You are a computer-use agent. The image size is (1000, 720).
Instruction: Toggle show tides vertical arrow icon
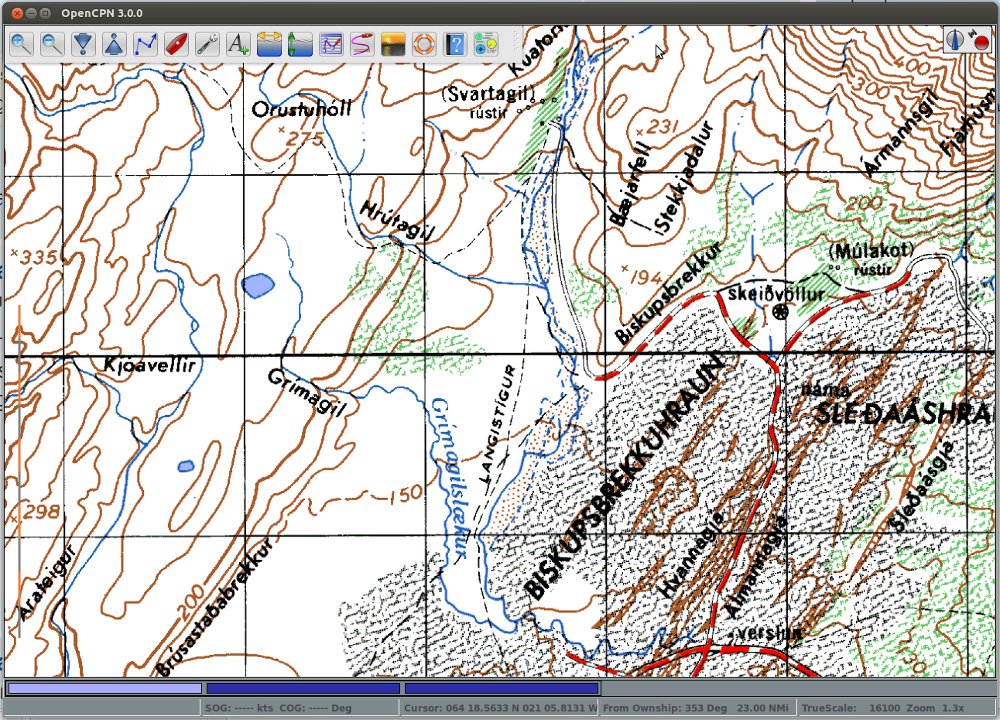point(300,44)
